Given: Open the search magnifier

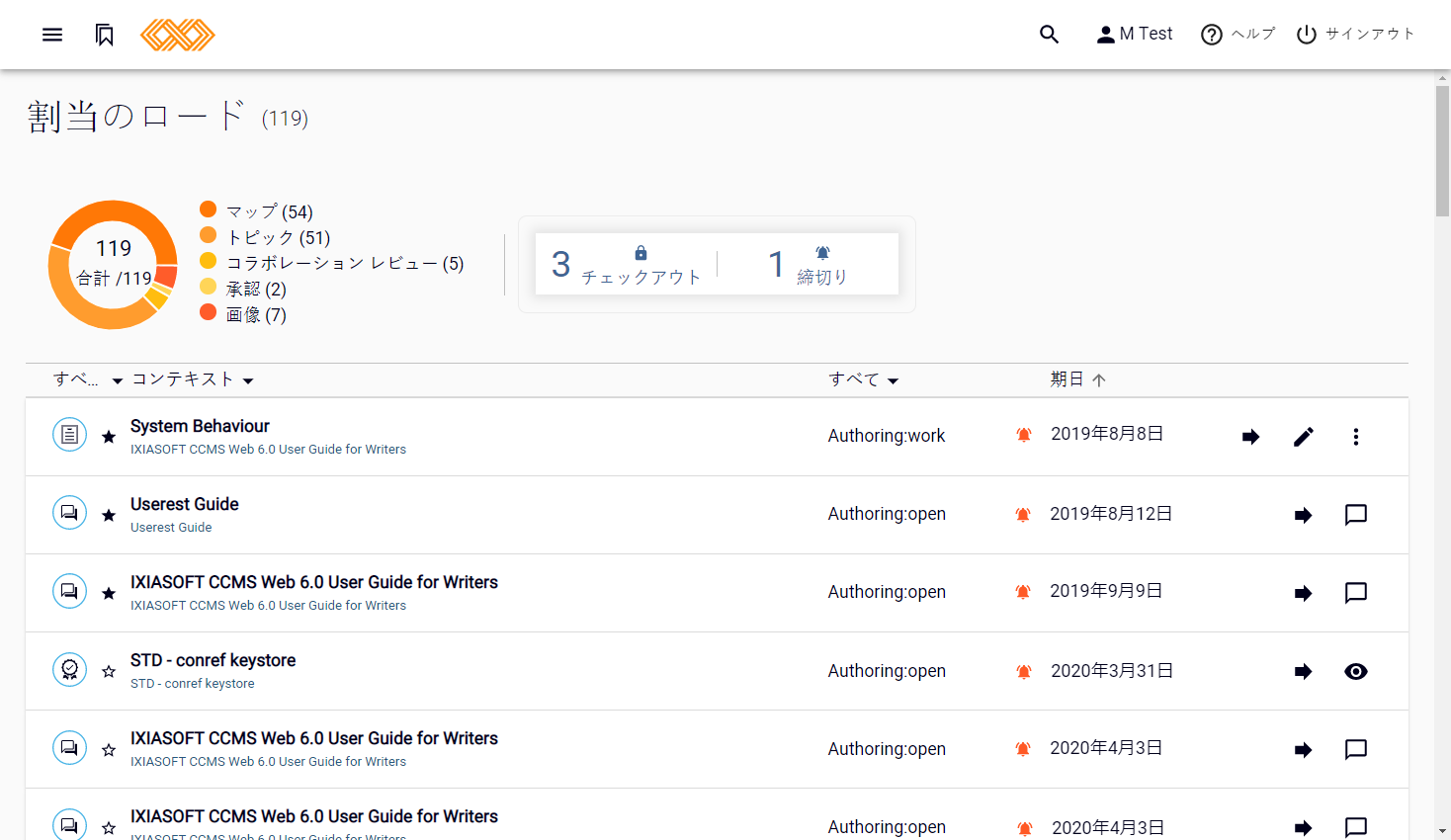Looking at the screenshot, I should (1050, 35).
